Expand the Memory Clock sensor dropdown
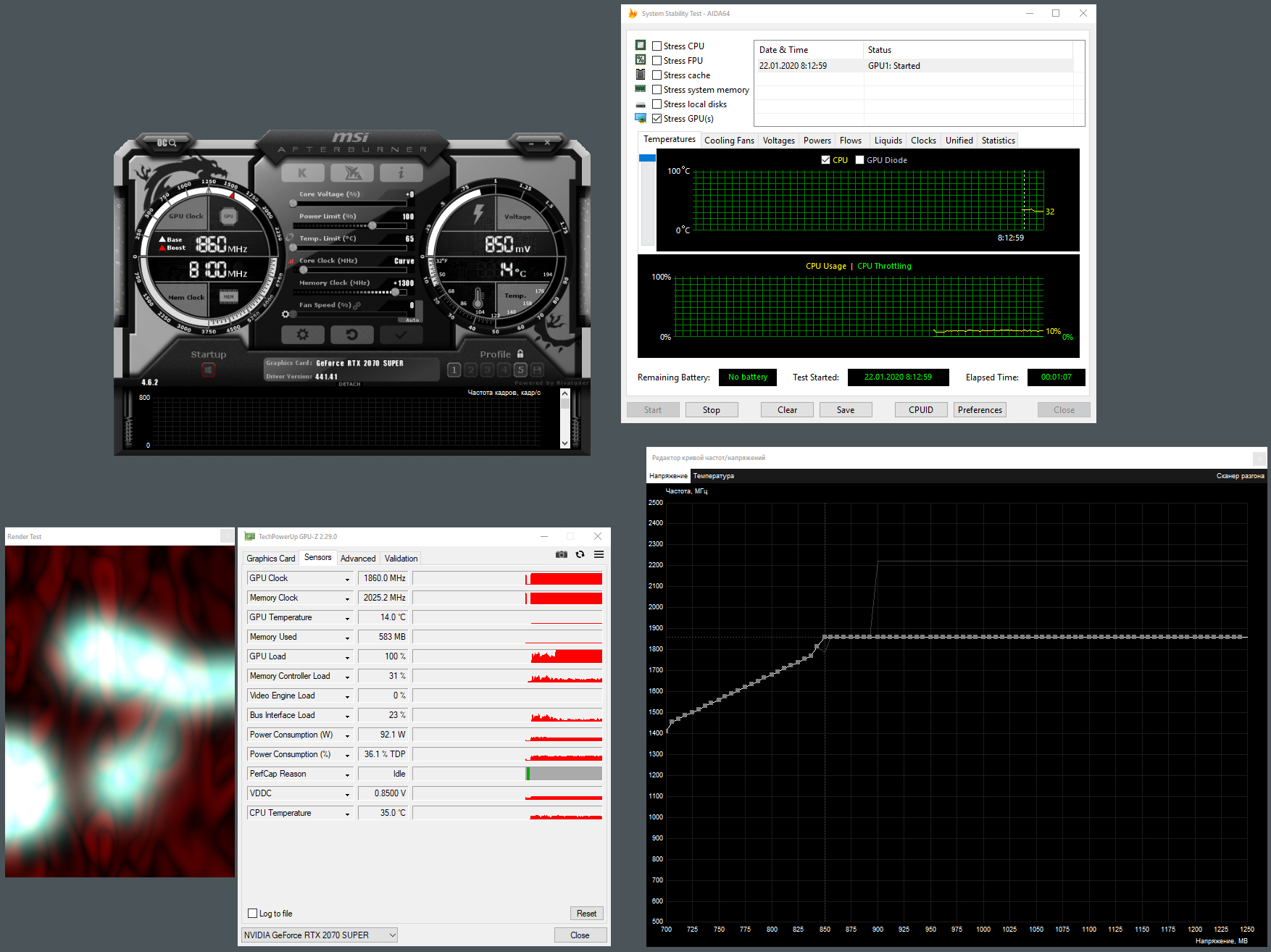Image resolution: width=1271 pixels, height=952 pixels. click(347, 598)
